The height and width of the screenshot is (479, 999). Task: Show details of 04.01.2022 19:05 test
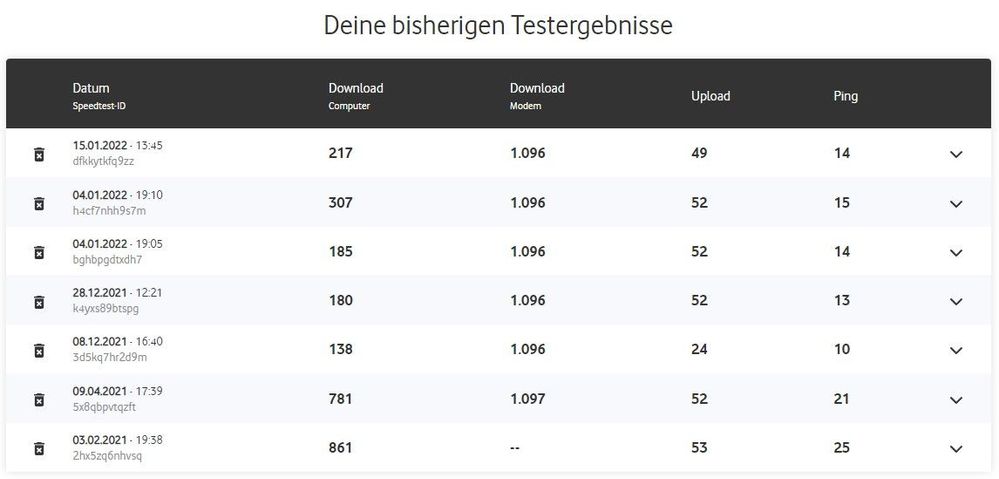(x=955, y=252)
